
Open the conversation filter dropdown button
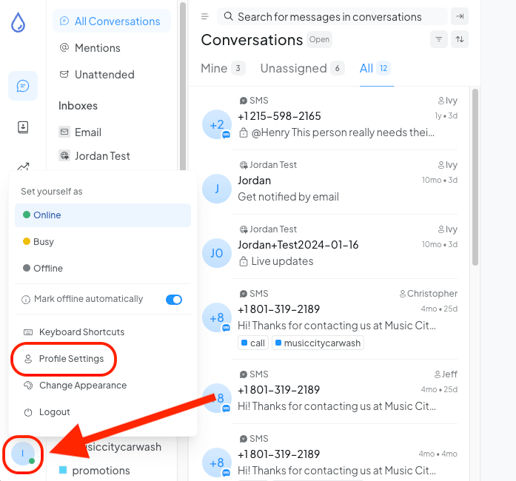(439, 39)
